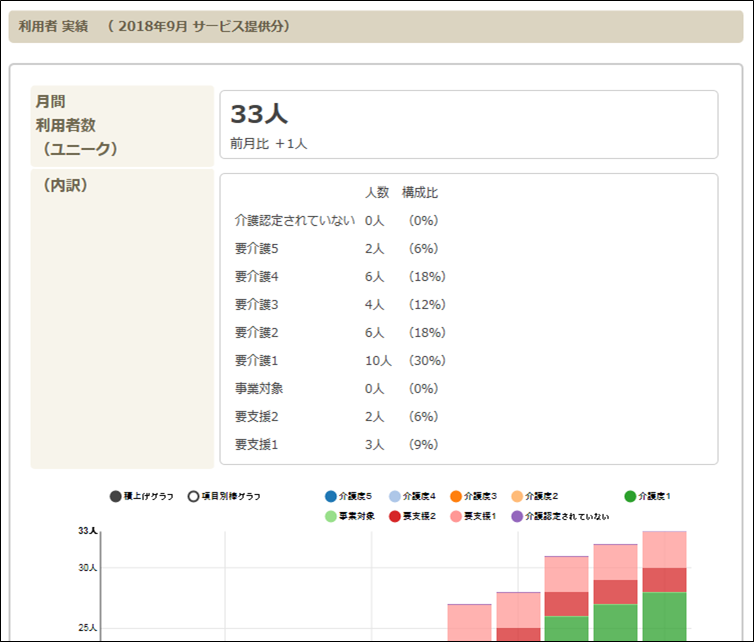
Task: Click the (内訳) label
Action: tap(65, 185)
